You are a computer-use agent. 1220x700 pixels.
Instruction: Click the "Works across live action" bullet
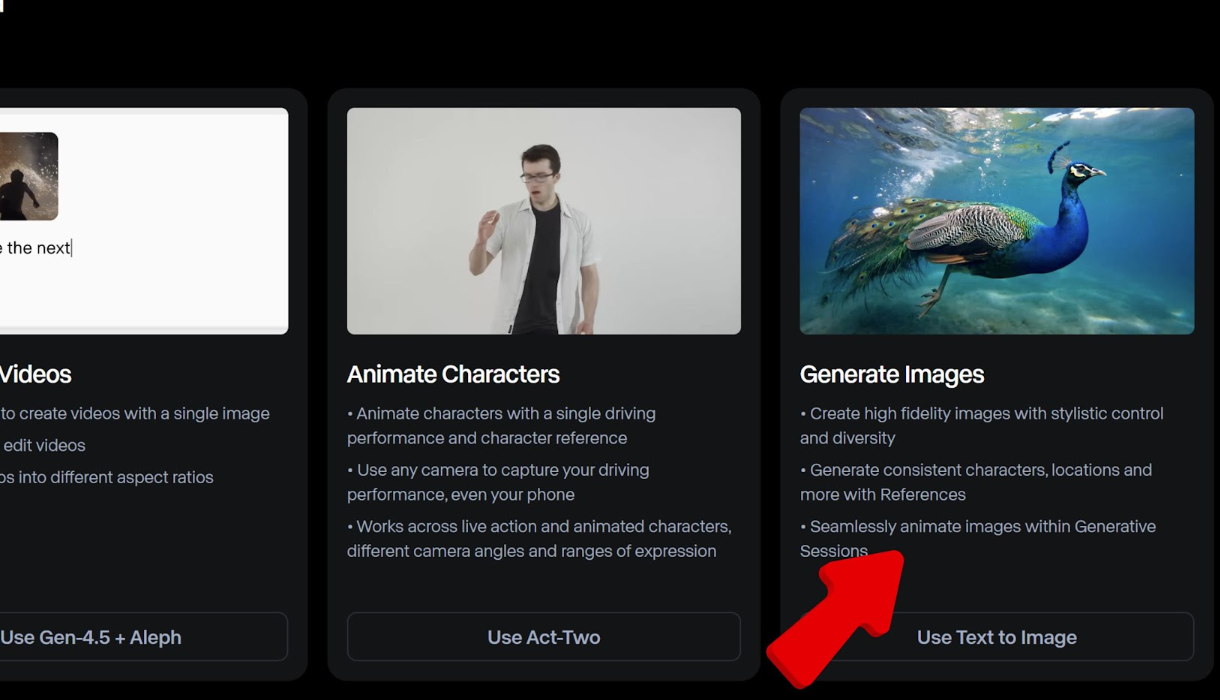(x=539, y=538)
